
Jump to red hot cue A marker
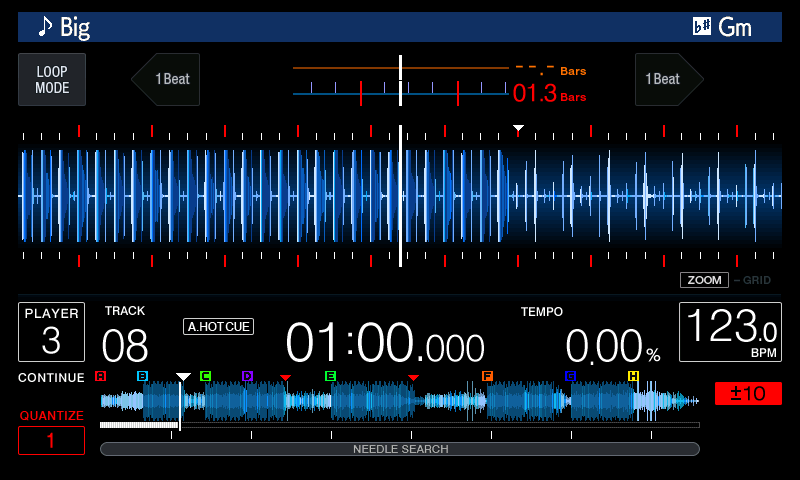(x=100, y=376)
